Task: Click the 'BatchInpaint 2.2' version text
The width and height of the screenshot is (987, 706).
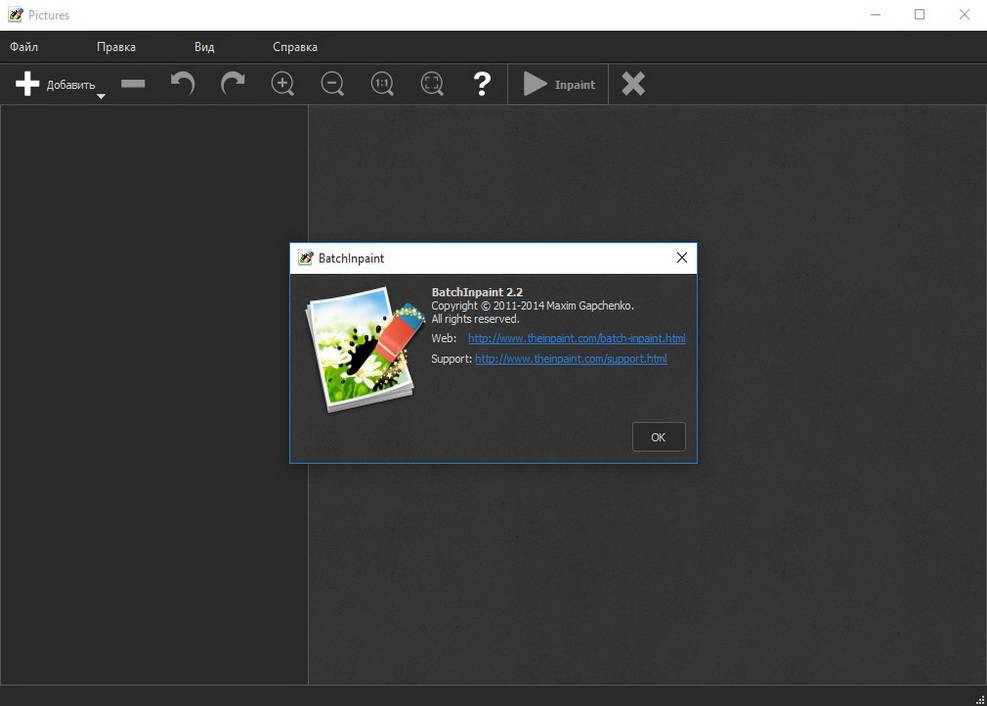Action: tap(477, 292)
